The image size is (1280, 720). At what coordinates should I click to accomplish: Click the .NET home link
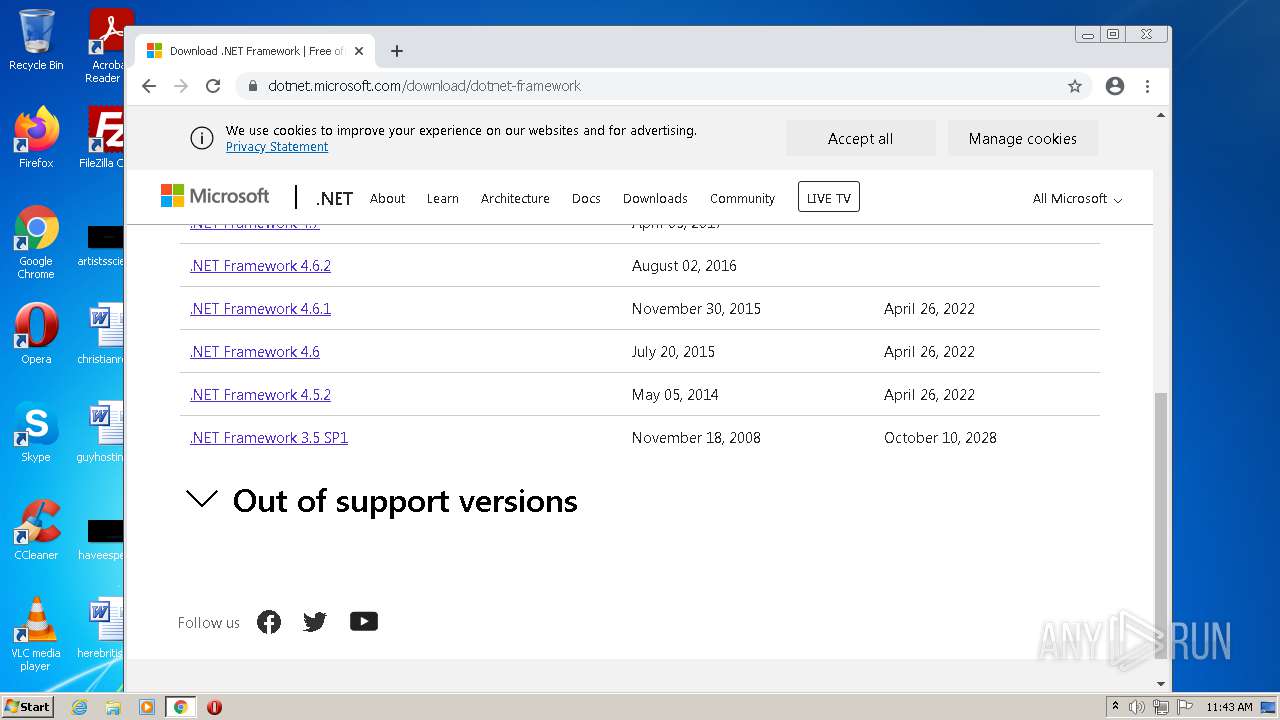334,198
